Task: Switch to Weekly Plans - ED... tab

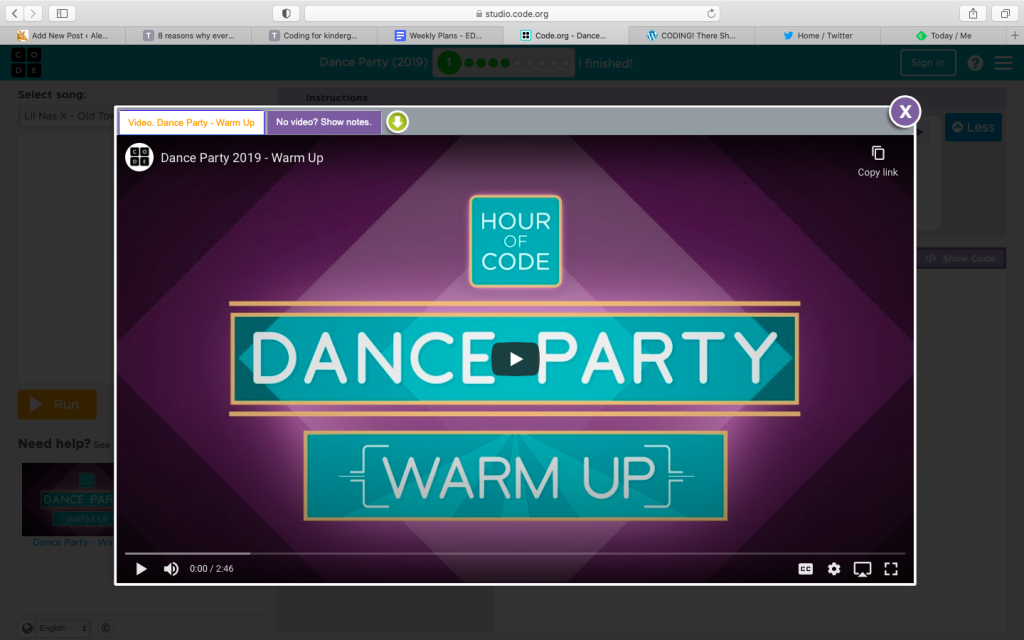Action: tap(440, 35)
